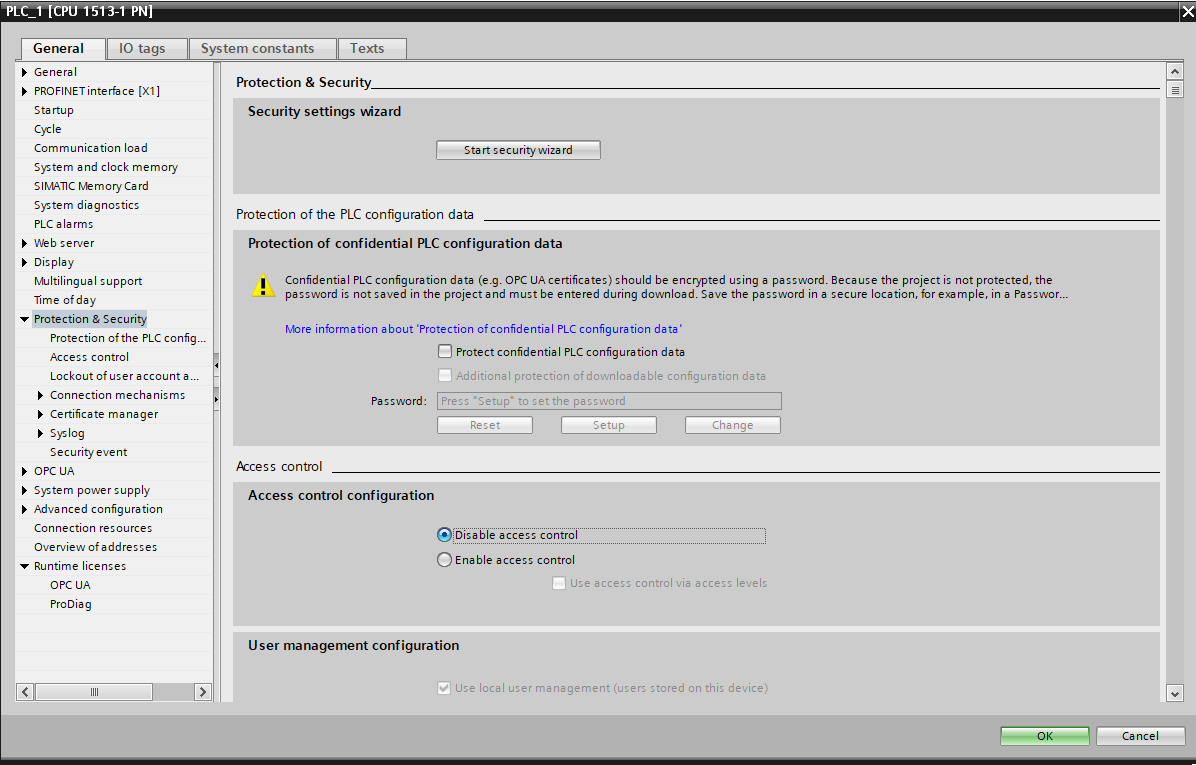Click the navigation tree horizontal scrollbar thumb
1196x765 pixels.
(94, 692)
